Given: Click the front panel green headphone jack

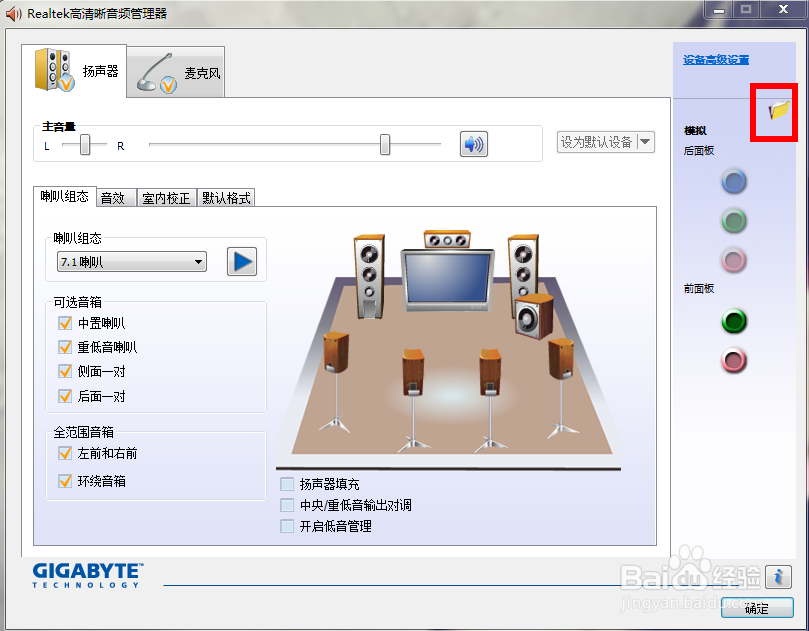Looking at the screenshot, I should (734, 321).
